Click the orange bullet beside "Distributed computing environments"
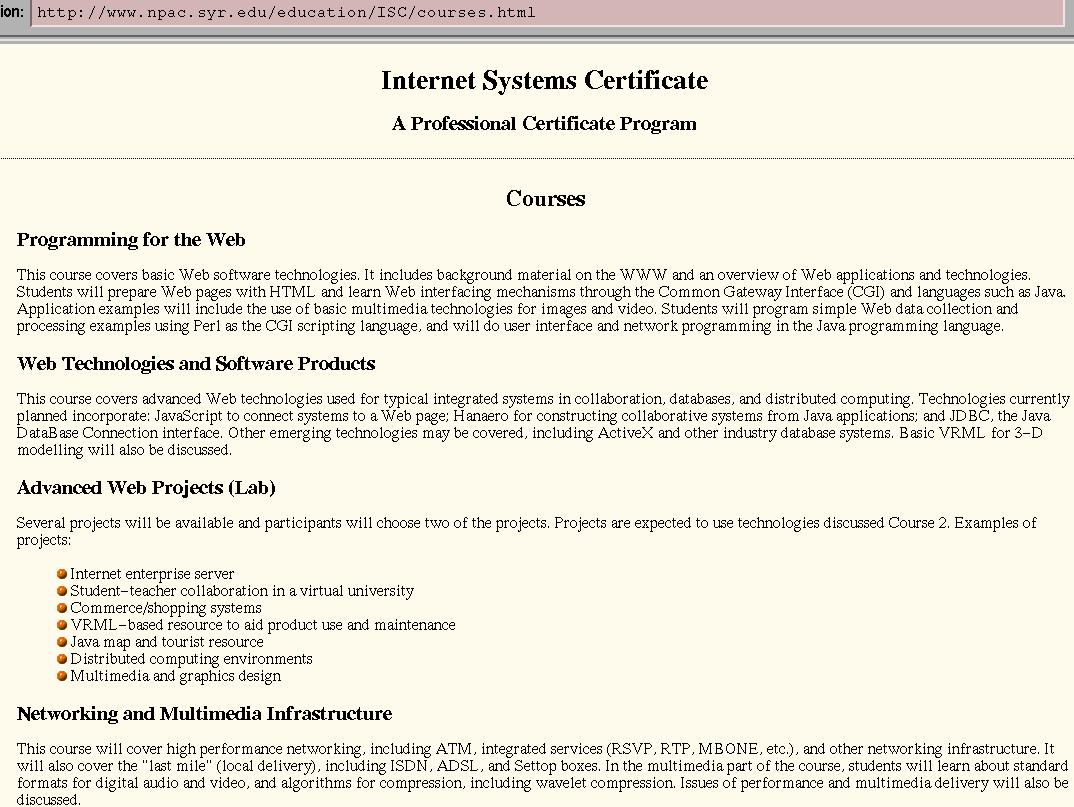The width and height of the screenshot is (1074, 807). pyautogui.click(x=62, y=659)
